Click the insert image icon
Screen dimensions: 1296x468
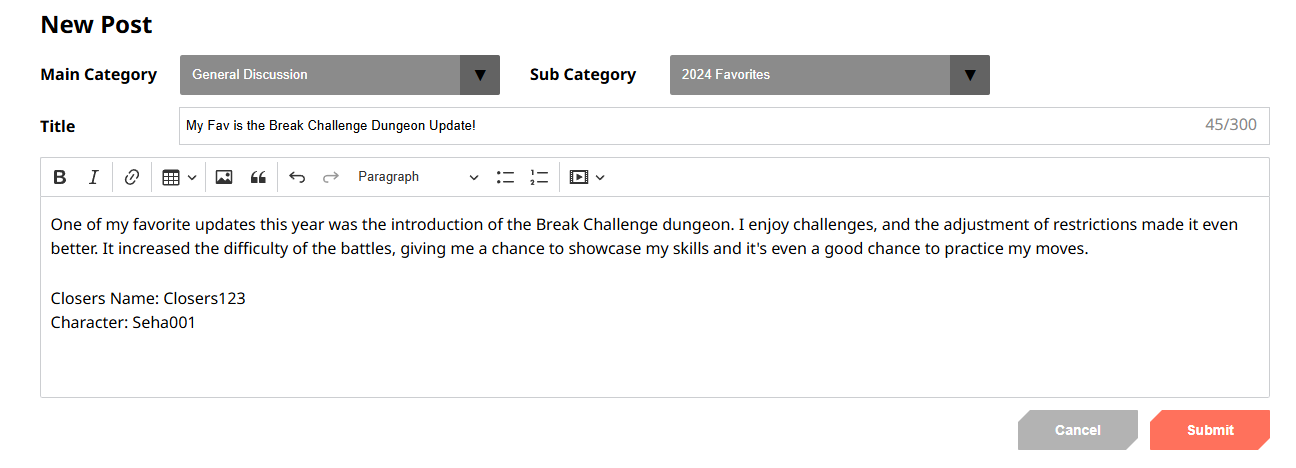click(224, 177)
